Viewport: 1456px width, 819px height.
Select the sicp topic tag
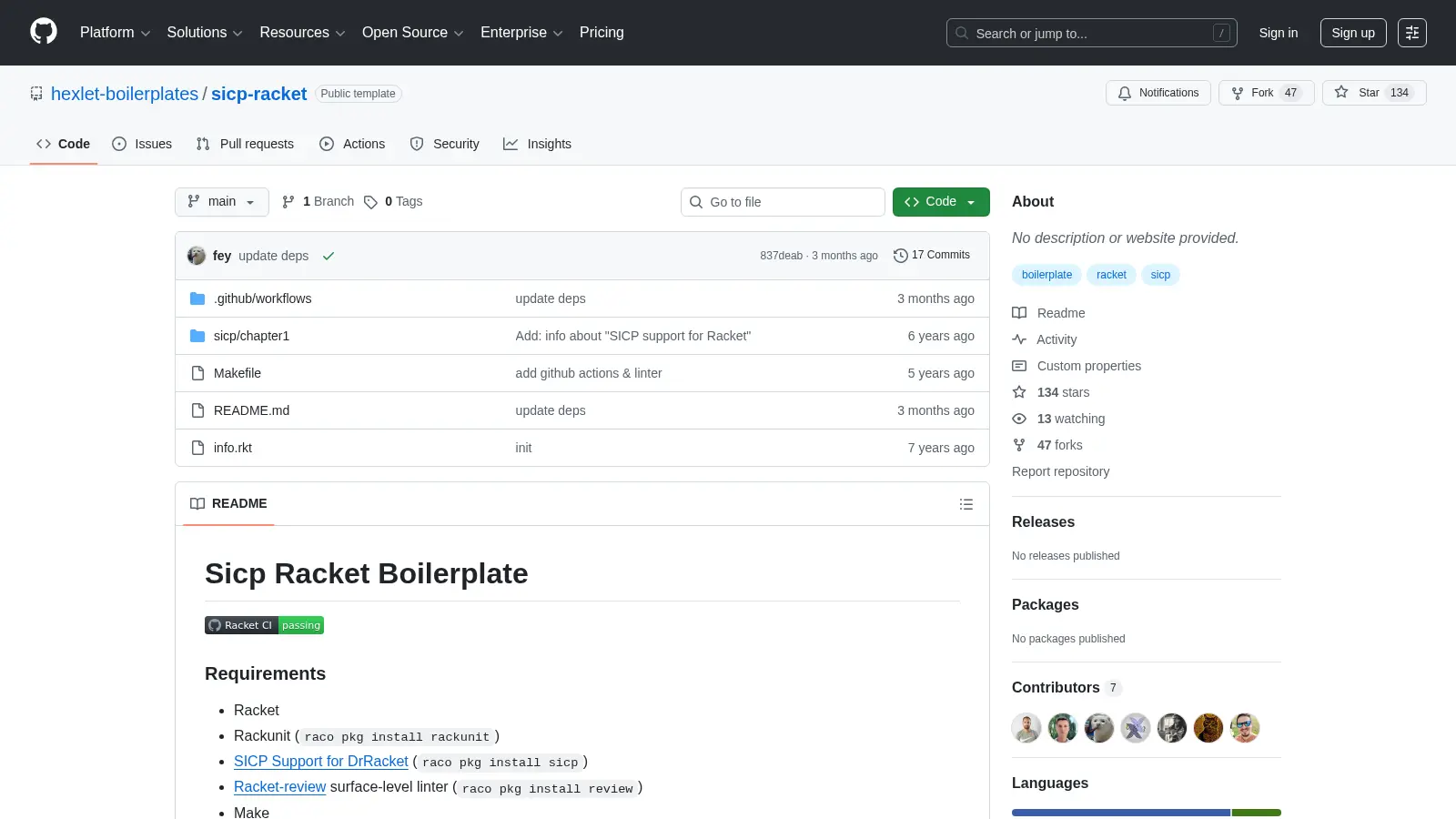[x=1160, y=275]
